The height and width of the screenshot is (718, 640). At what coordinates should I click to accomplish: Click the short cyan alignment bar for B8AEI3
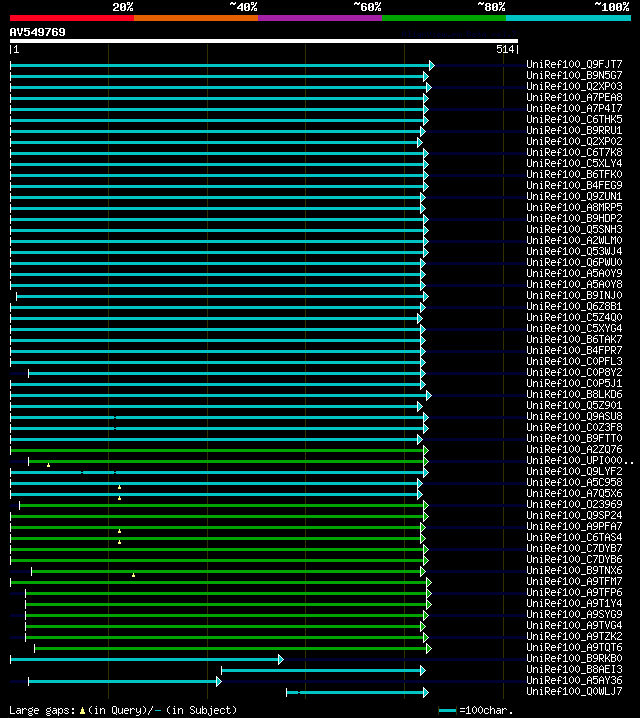click(321, 670)
